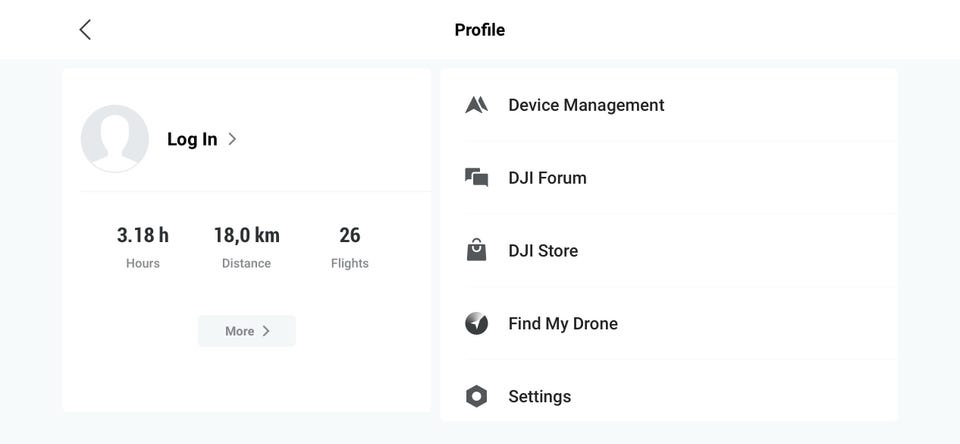Open Find My Drone entry
Viewport: 960px width, 444px height.
(x=669, y=323)
